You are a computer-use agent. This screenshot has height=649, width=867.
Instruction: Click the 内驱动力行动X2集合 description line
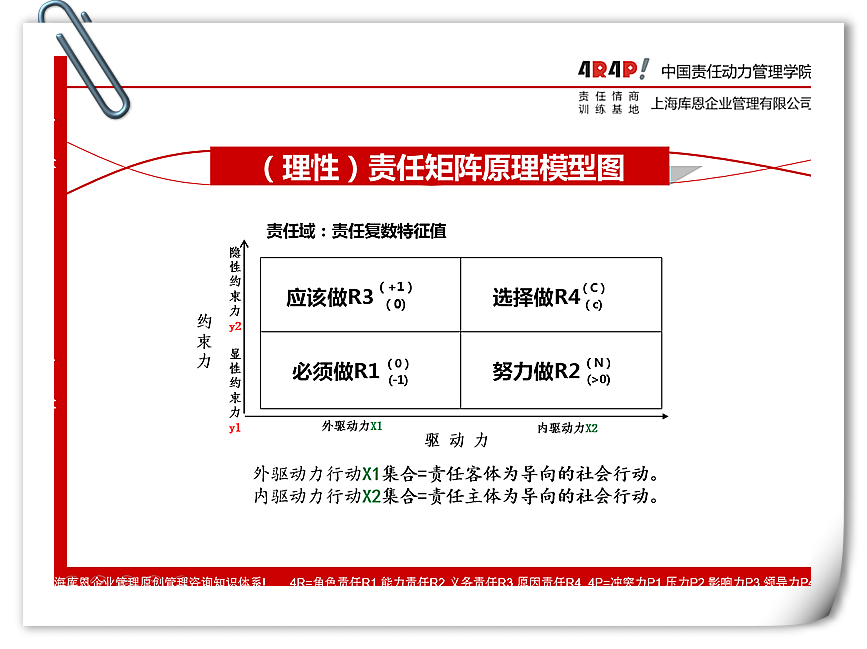tap(456, 495)
